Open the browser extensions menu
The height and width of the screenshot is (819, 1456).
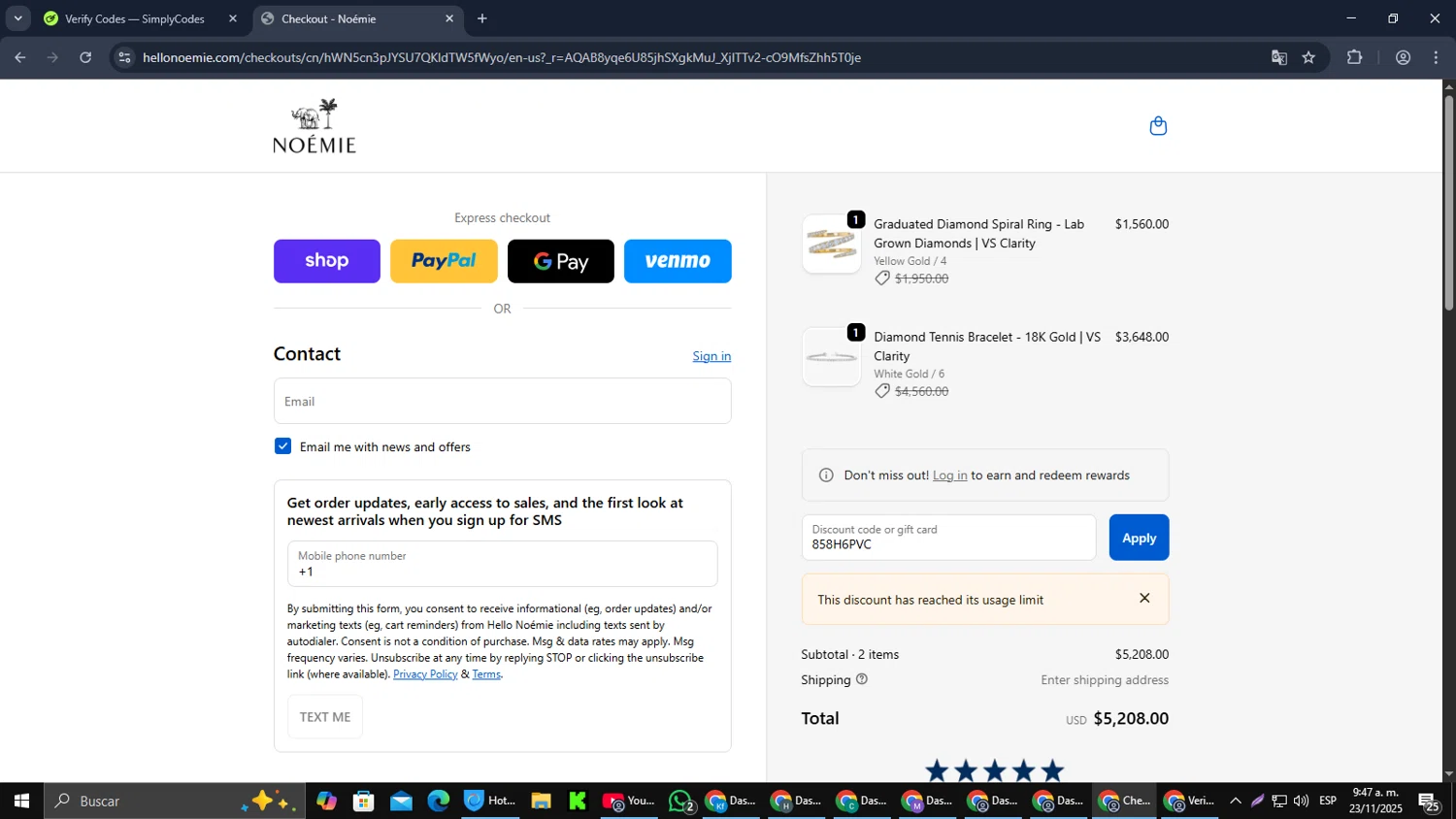pyautogui.click(x=1355, y=57)
